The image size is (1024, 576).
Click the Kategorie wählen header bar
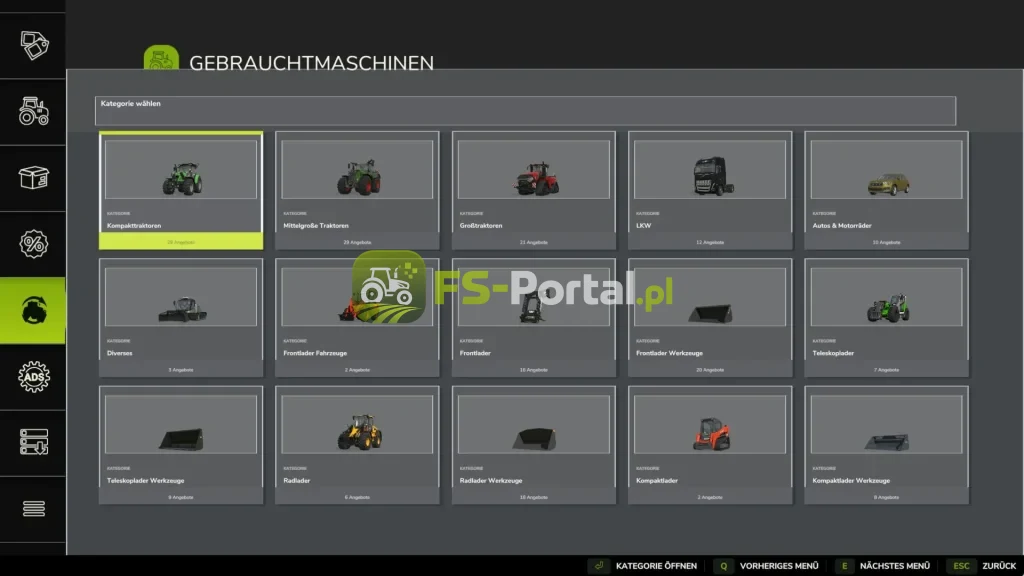click(x=525, y=110)
